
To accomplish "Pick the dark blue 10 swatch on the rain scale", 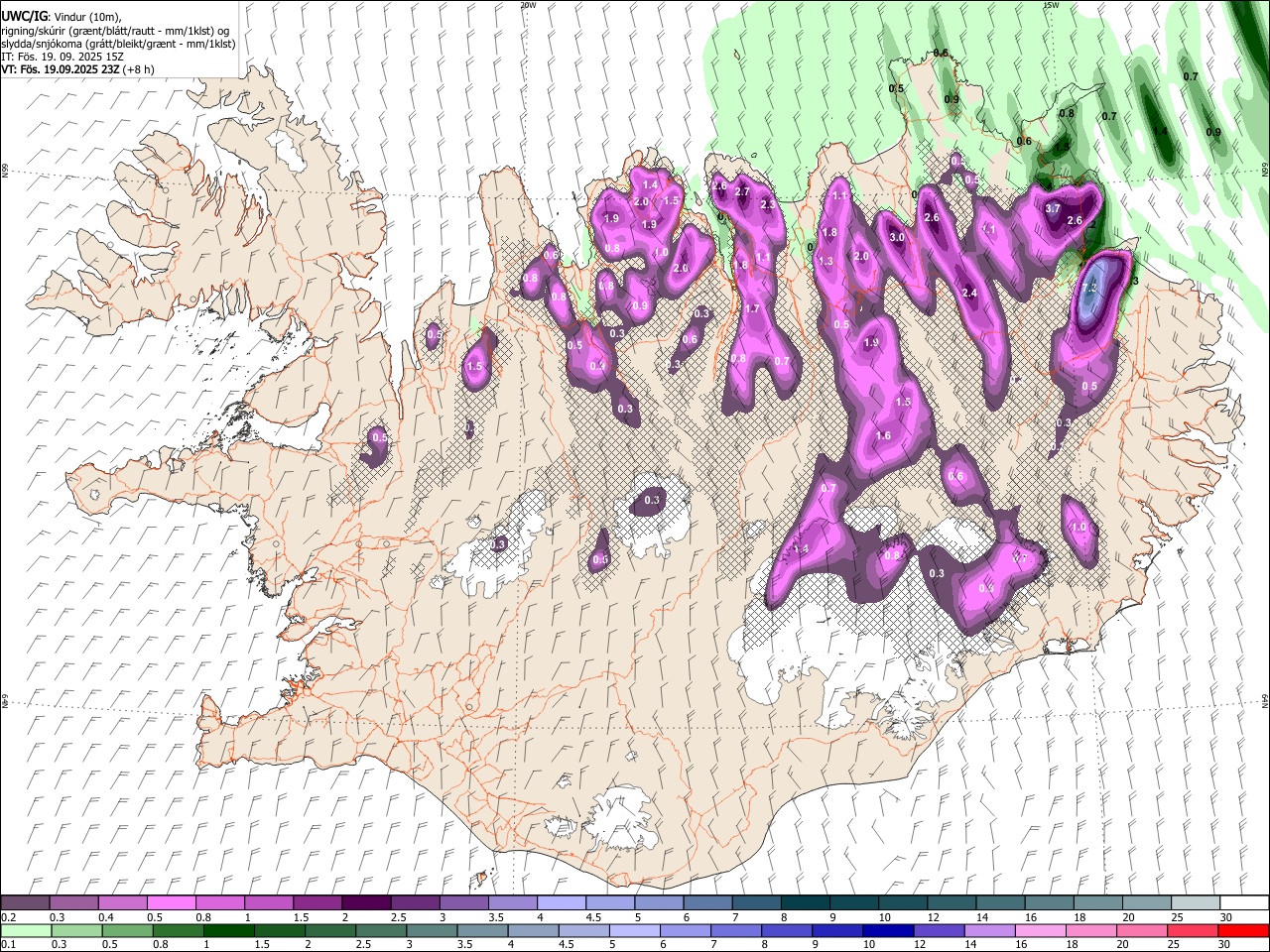I will 887,930.
